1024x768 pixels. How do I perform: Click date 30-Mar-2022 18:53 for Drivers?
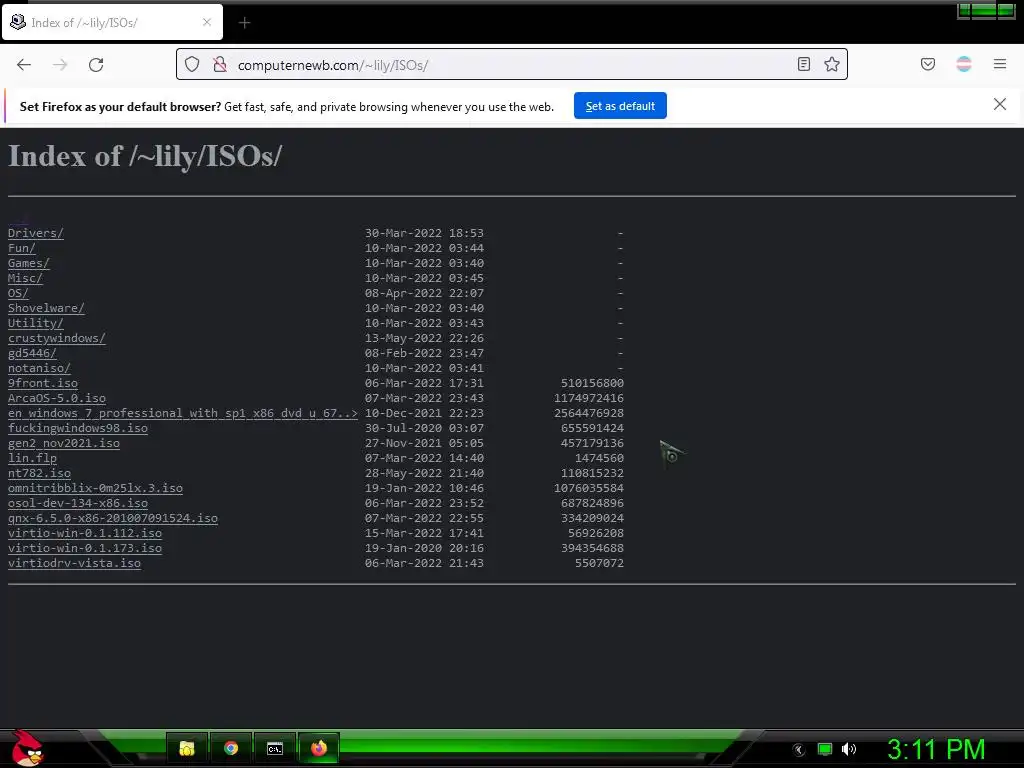pyautogui.click(x=424, y=233)
